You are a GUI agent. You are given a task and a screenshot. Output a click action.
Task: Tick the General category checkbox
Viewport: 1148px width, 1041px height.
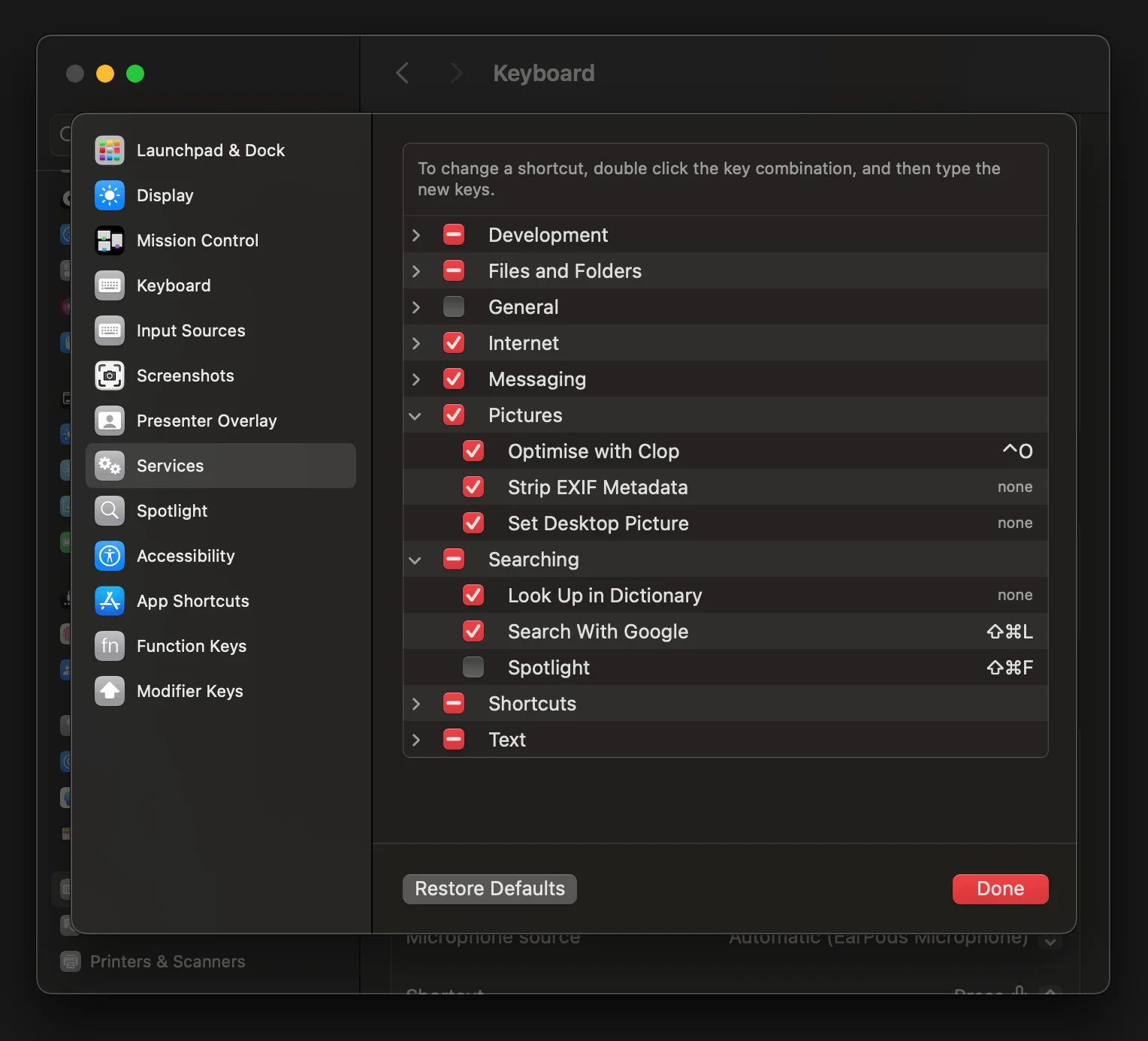[454, 306]
